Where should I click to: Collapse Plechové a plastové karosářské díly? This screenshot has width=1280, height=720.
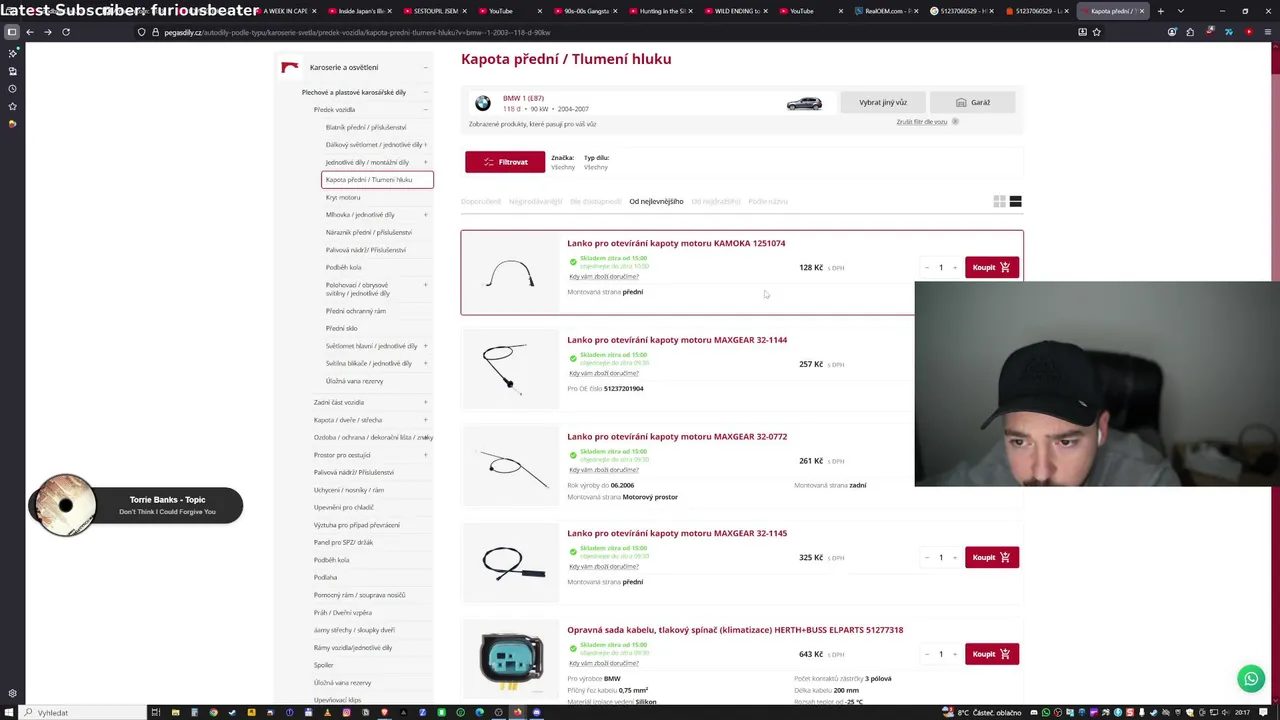pyautogui.click(x=425, y=92)
